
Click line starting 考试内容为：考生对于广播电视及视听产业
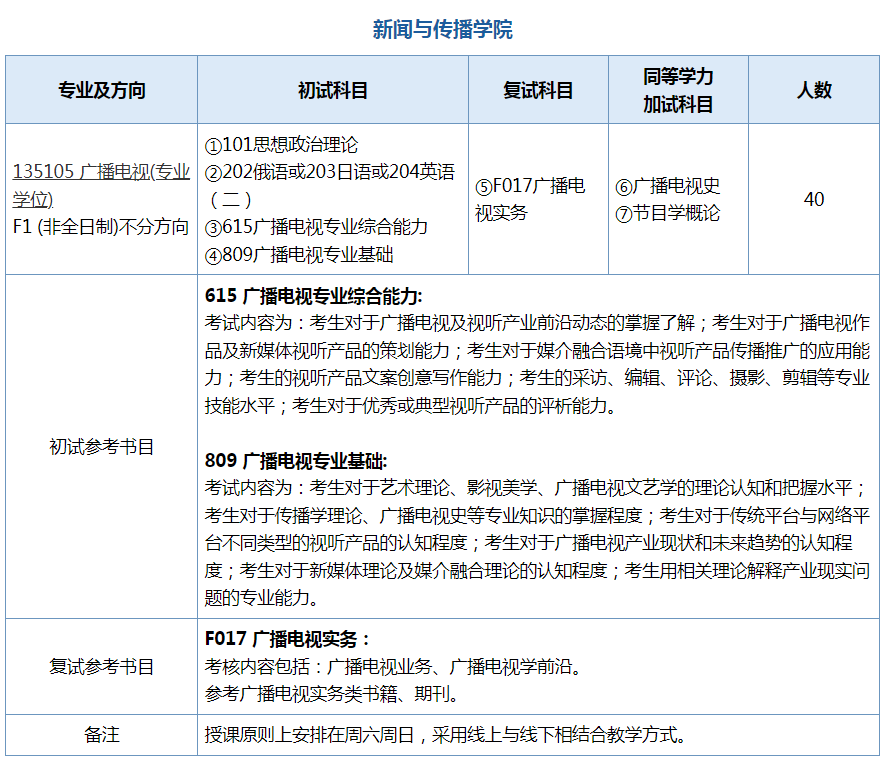[537, 323]
